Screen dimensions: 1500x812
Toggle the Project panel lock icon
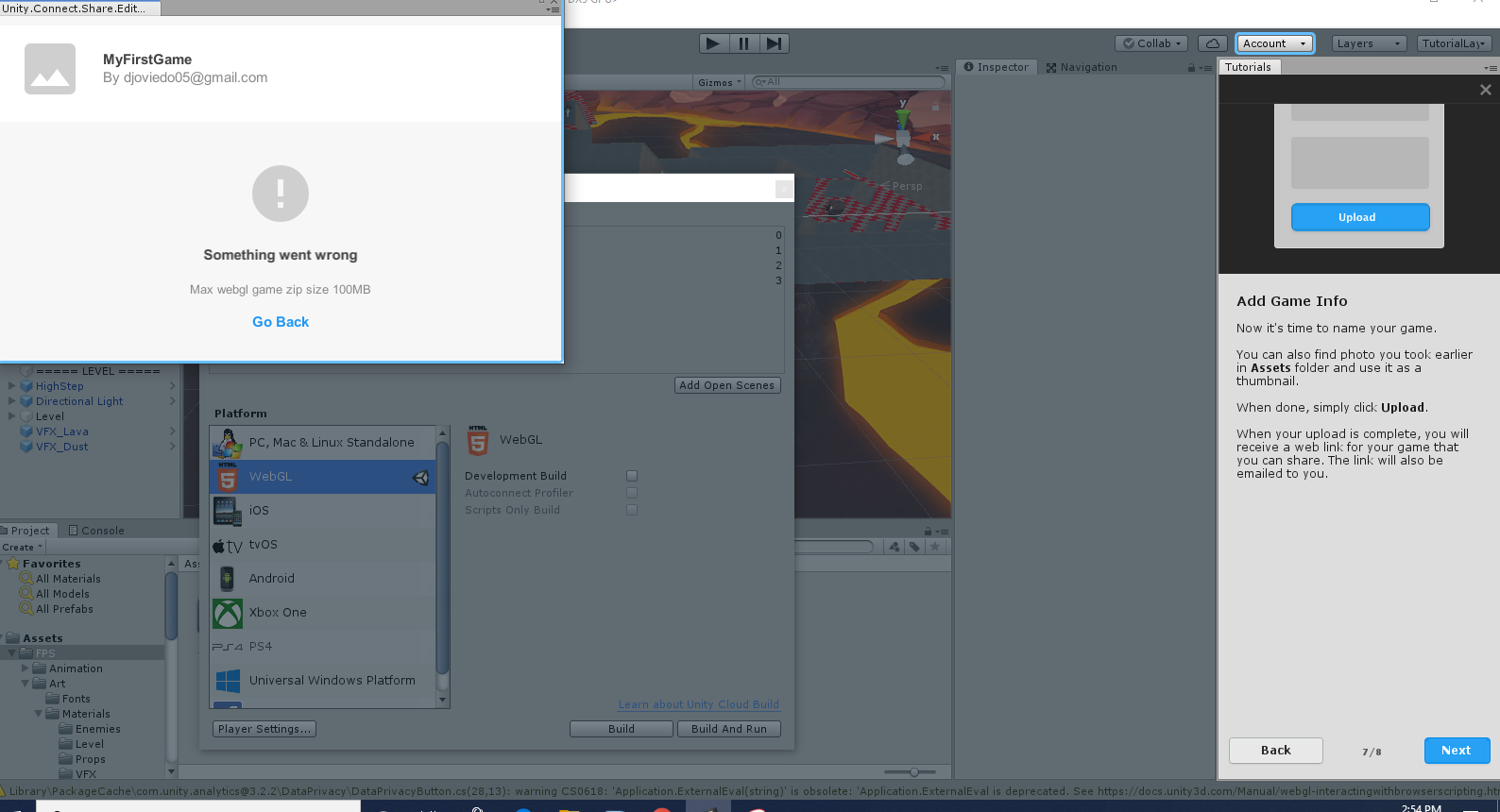point(929,532)
